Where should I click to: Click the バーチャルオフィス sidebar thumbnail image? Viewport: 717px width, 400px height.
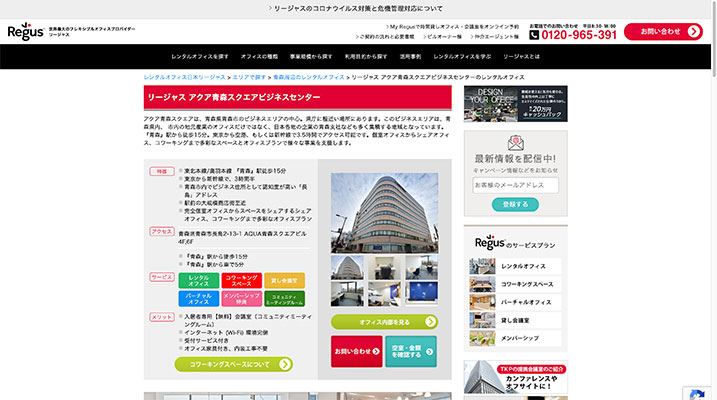pos(482,302)
